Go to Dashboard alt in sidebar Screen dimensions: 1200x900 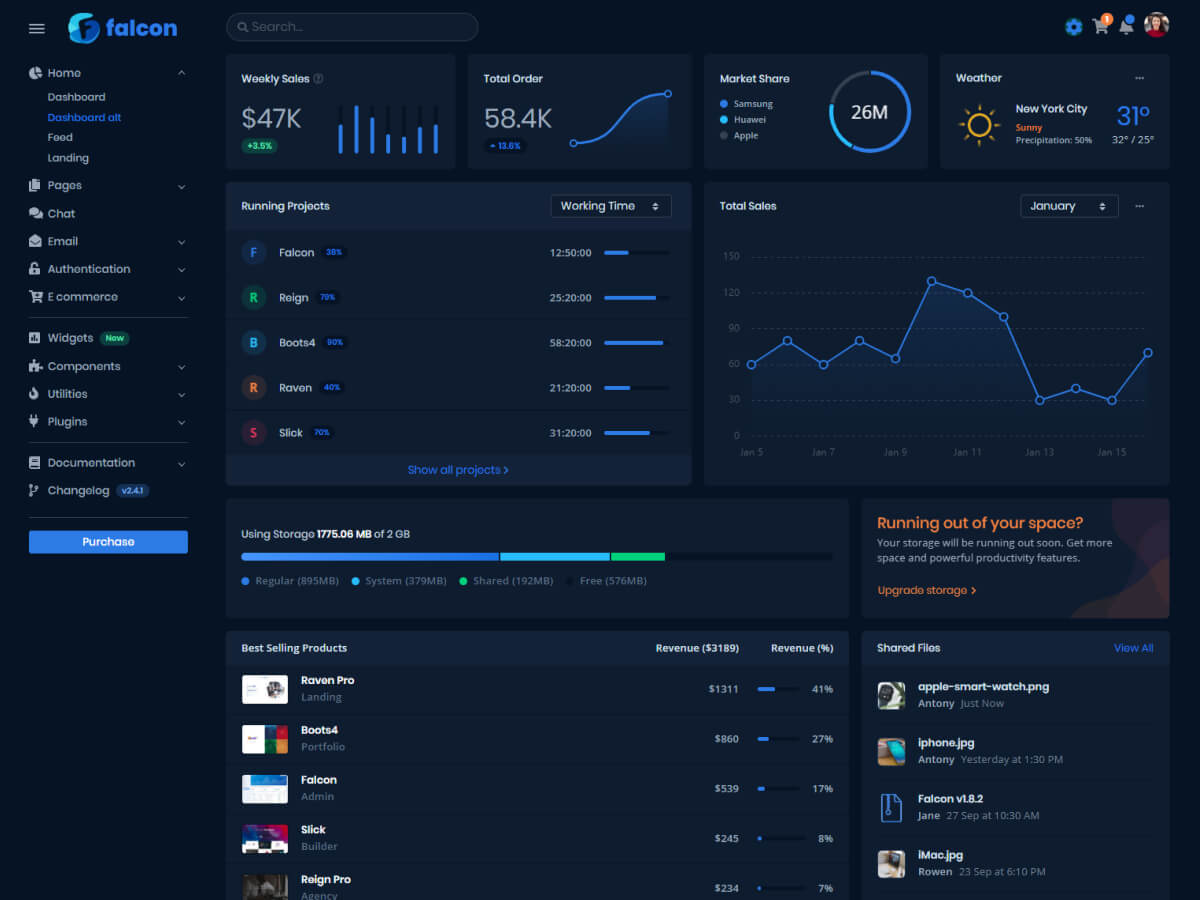(x=84, y=118)
